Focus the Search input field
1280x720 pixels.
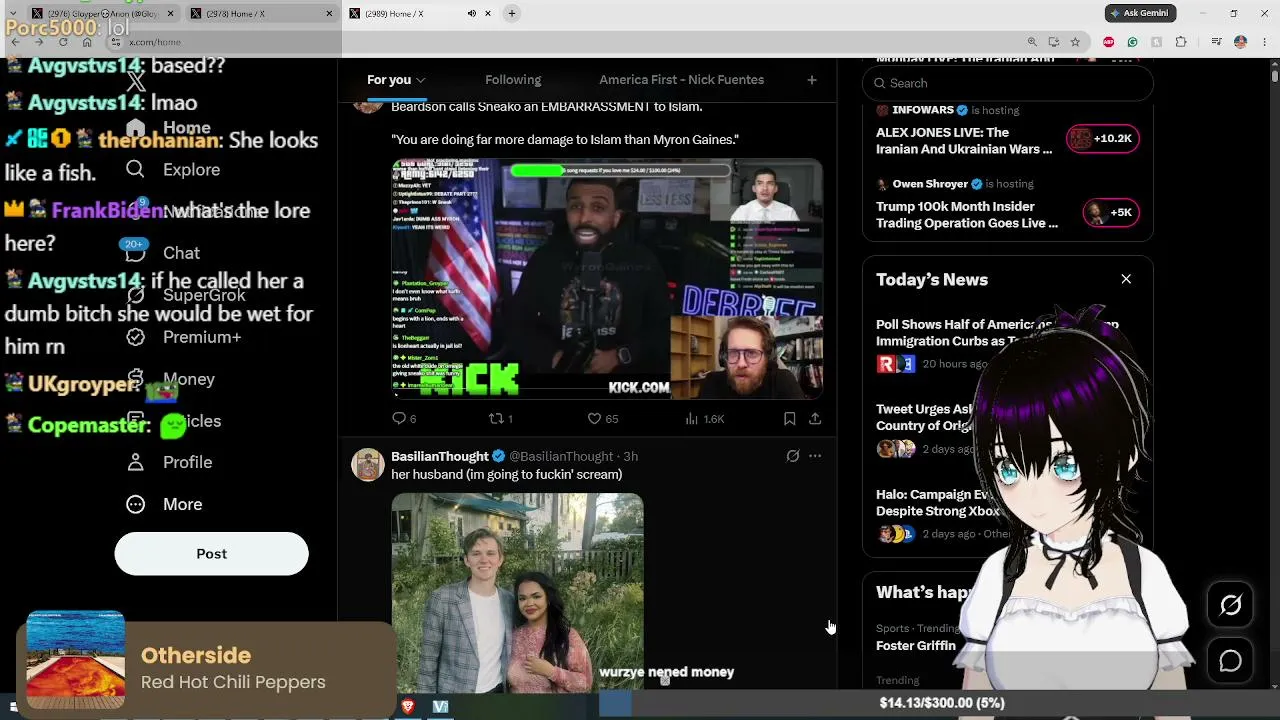click(1008, 83)
